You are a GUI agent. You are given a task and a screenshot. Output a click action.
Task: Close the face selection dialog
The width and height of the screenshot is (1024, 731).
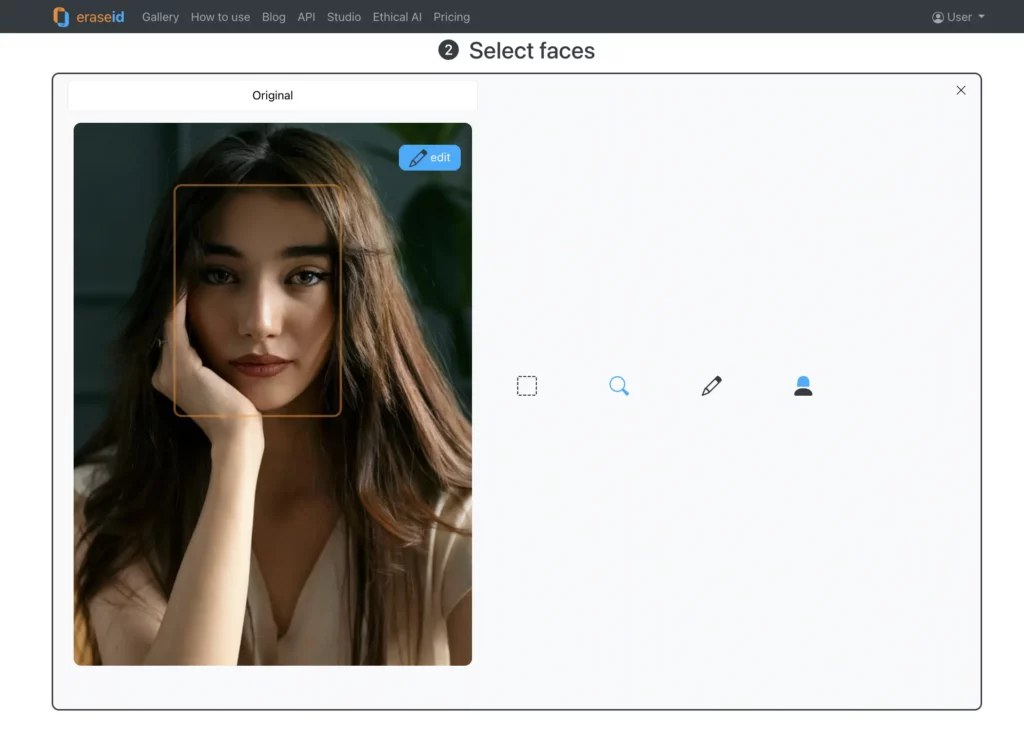coord(961,90)
